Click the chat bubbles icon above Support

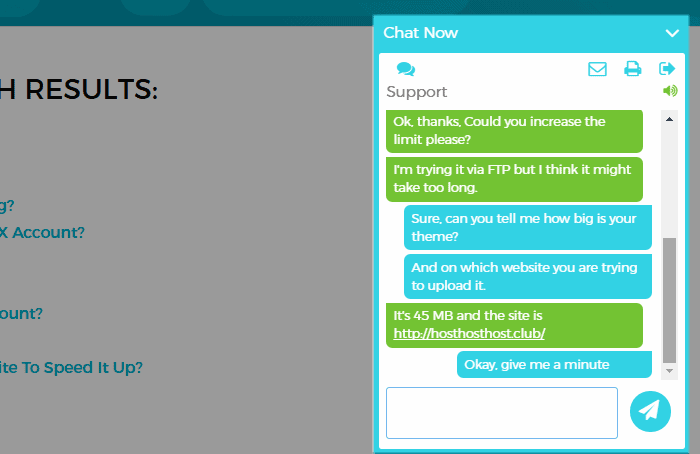pos(406,69)
